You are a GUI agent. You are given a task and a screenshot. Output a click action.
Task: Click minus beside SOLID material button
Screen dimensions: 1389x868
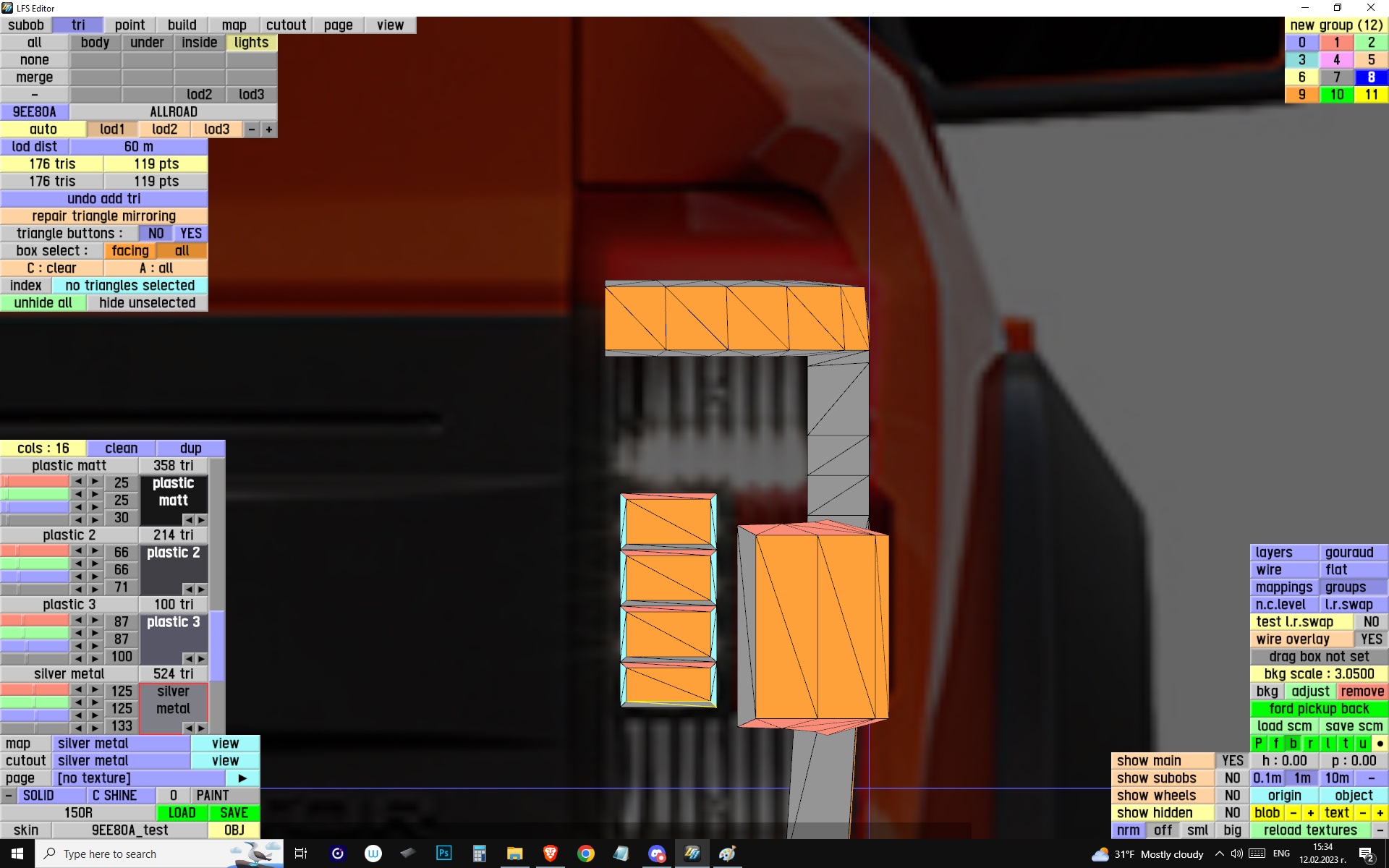(x=8, y=796)
